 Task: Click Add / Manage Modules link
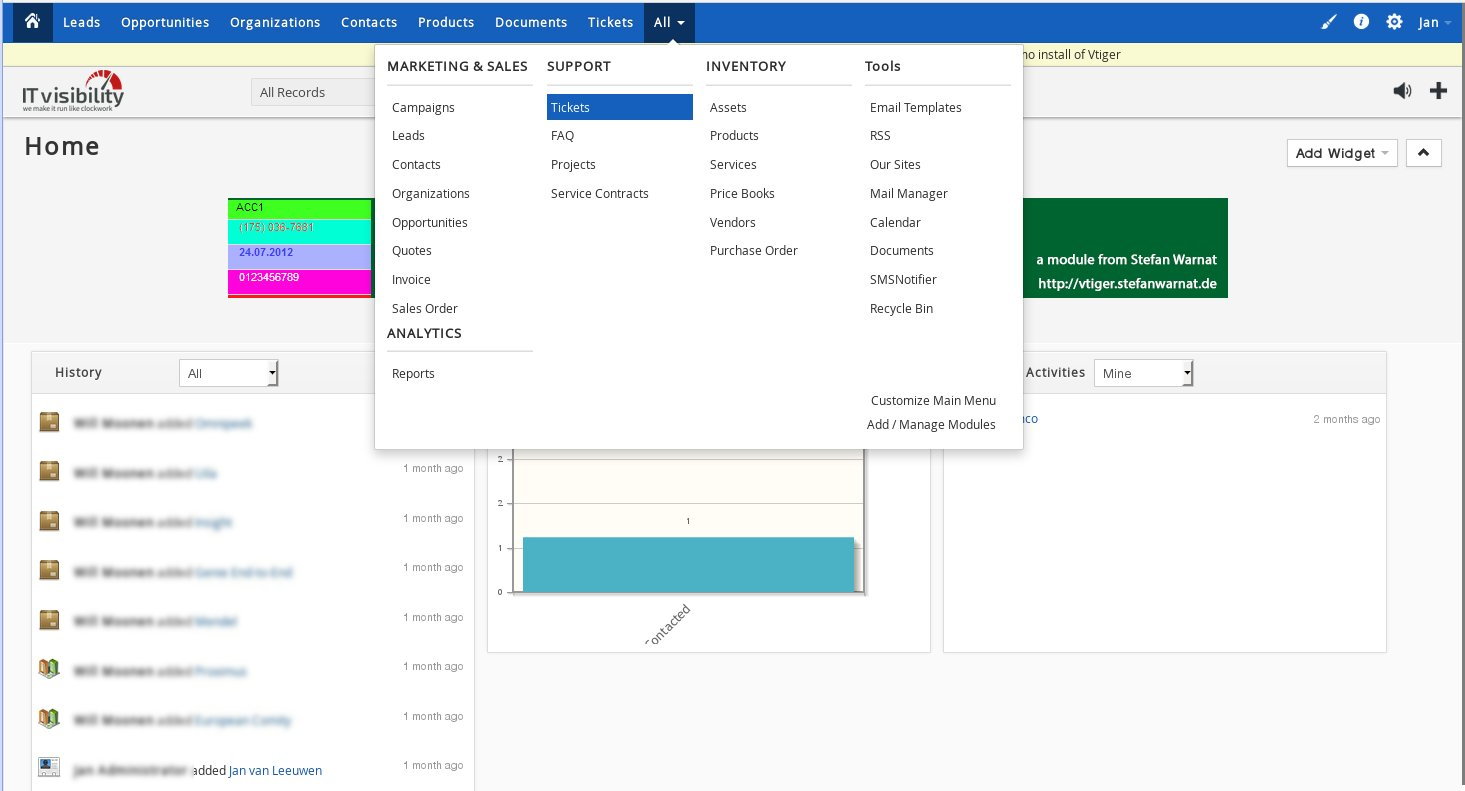(930, 424)
